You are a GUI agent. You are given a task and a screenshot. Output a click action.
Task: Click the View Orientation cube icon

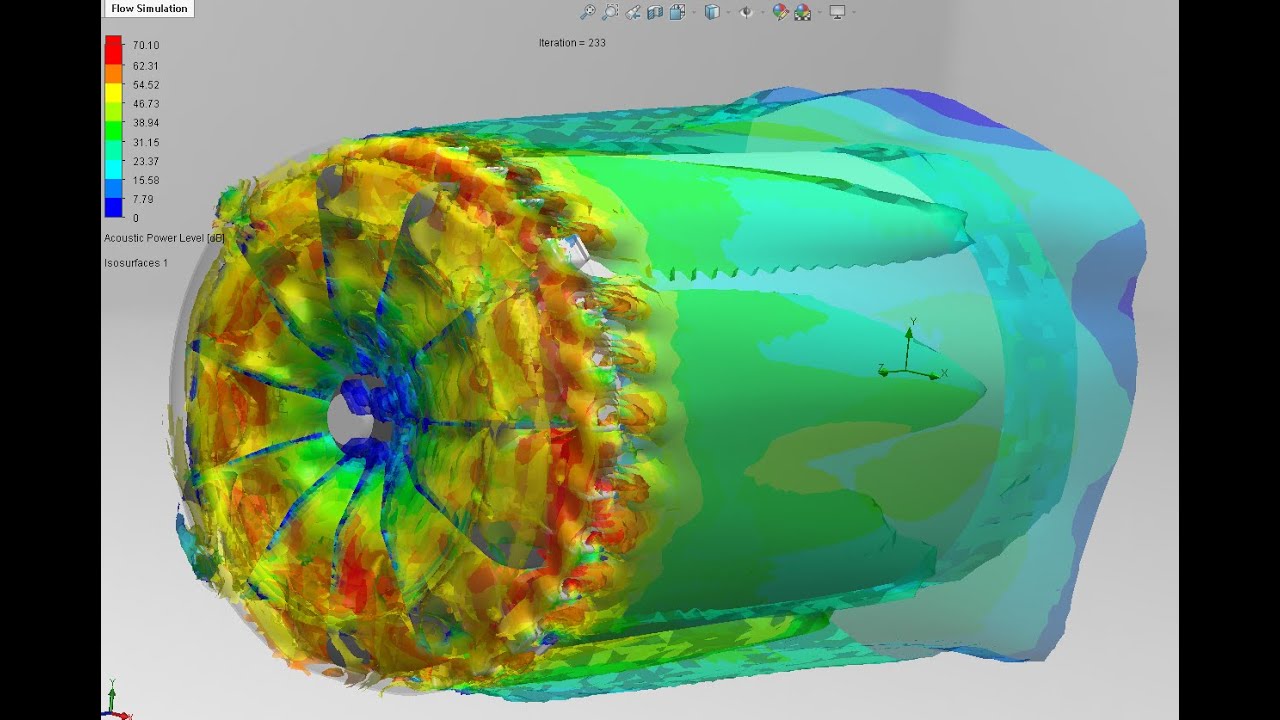click(677, 12)
